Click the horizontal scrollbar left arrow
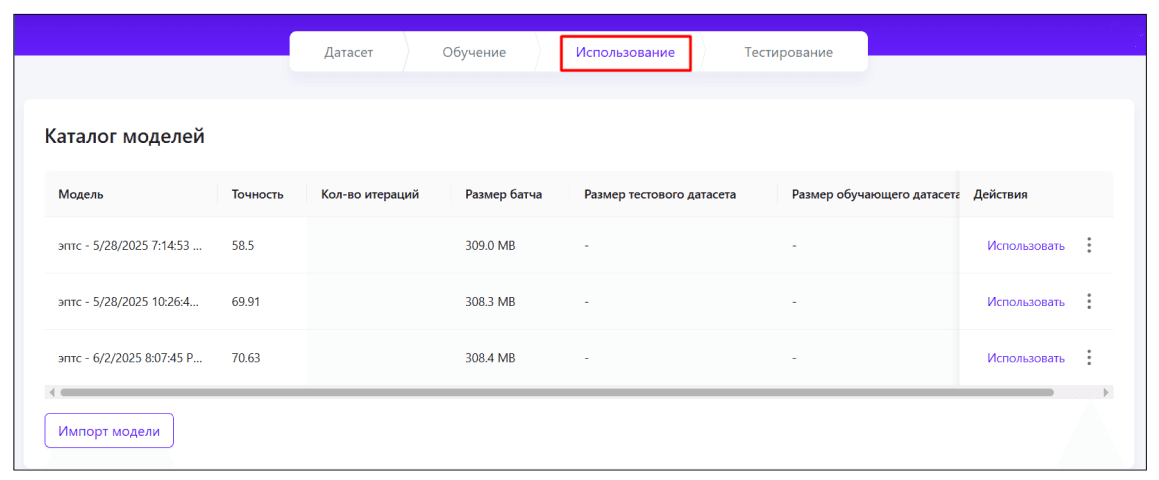 [52, 392]
